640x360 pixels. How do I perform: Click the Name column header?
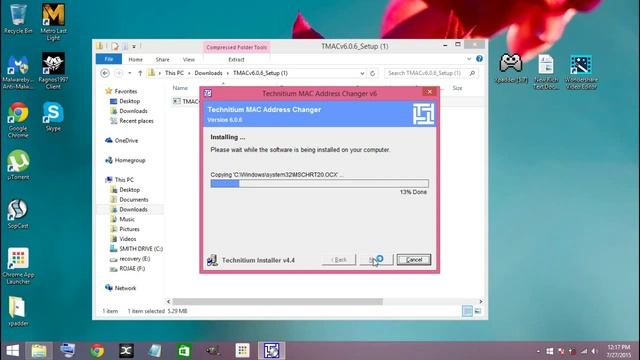tap(180, 88)
